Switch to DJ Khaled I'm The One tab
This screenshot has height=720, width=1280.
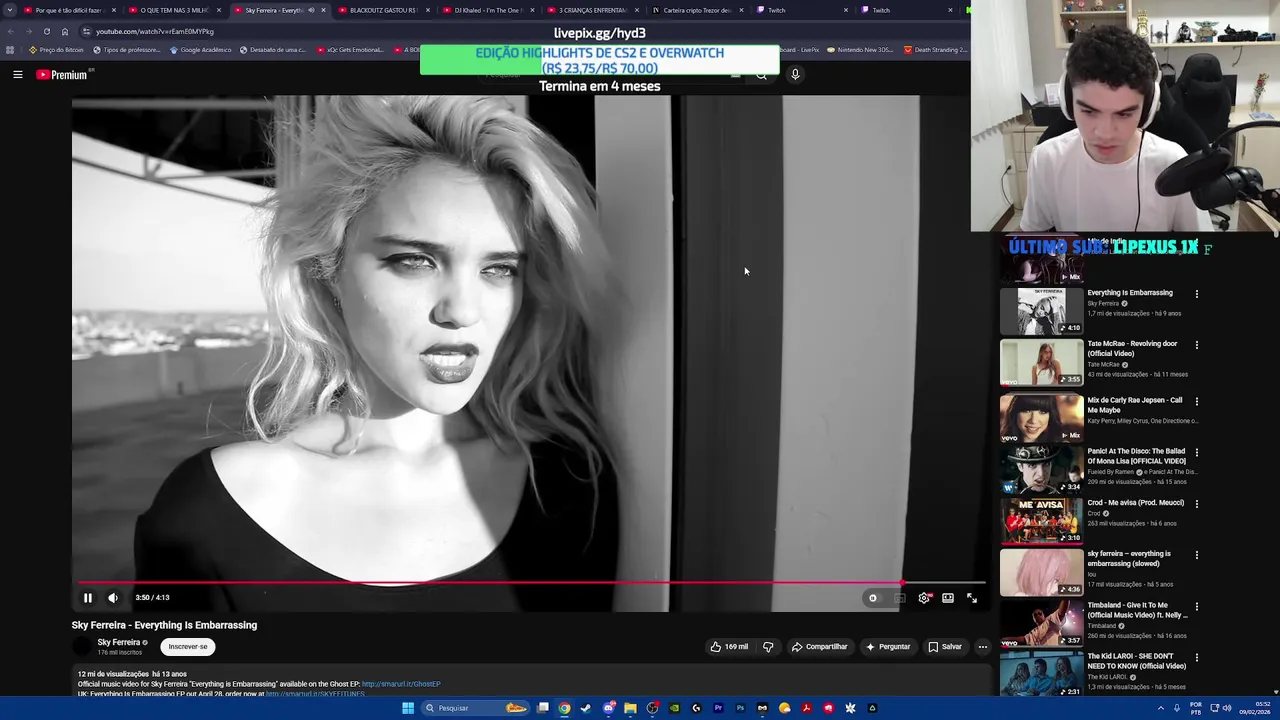click(487, 10)
